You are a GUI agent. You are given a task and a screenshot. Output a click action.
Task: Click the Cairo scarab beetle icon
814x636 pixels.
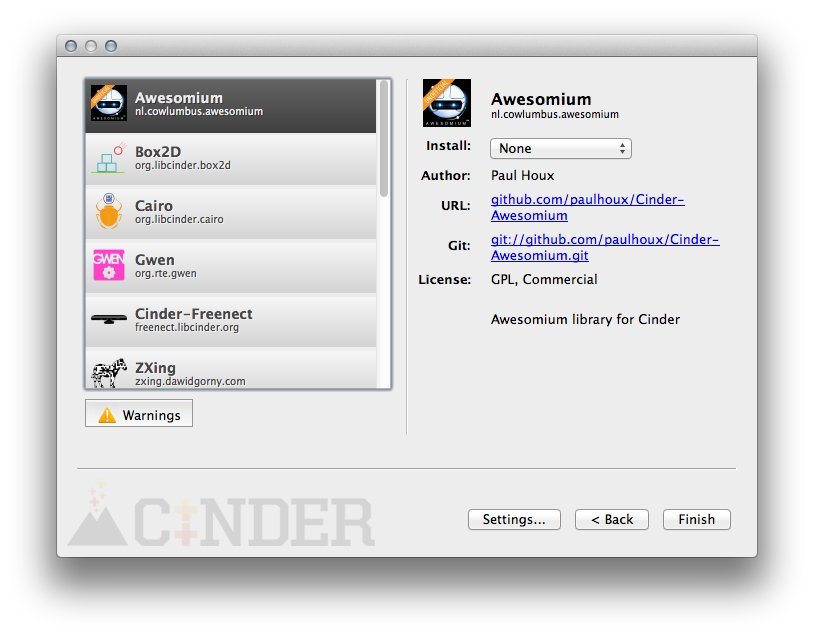[108, 211]
